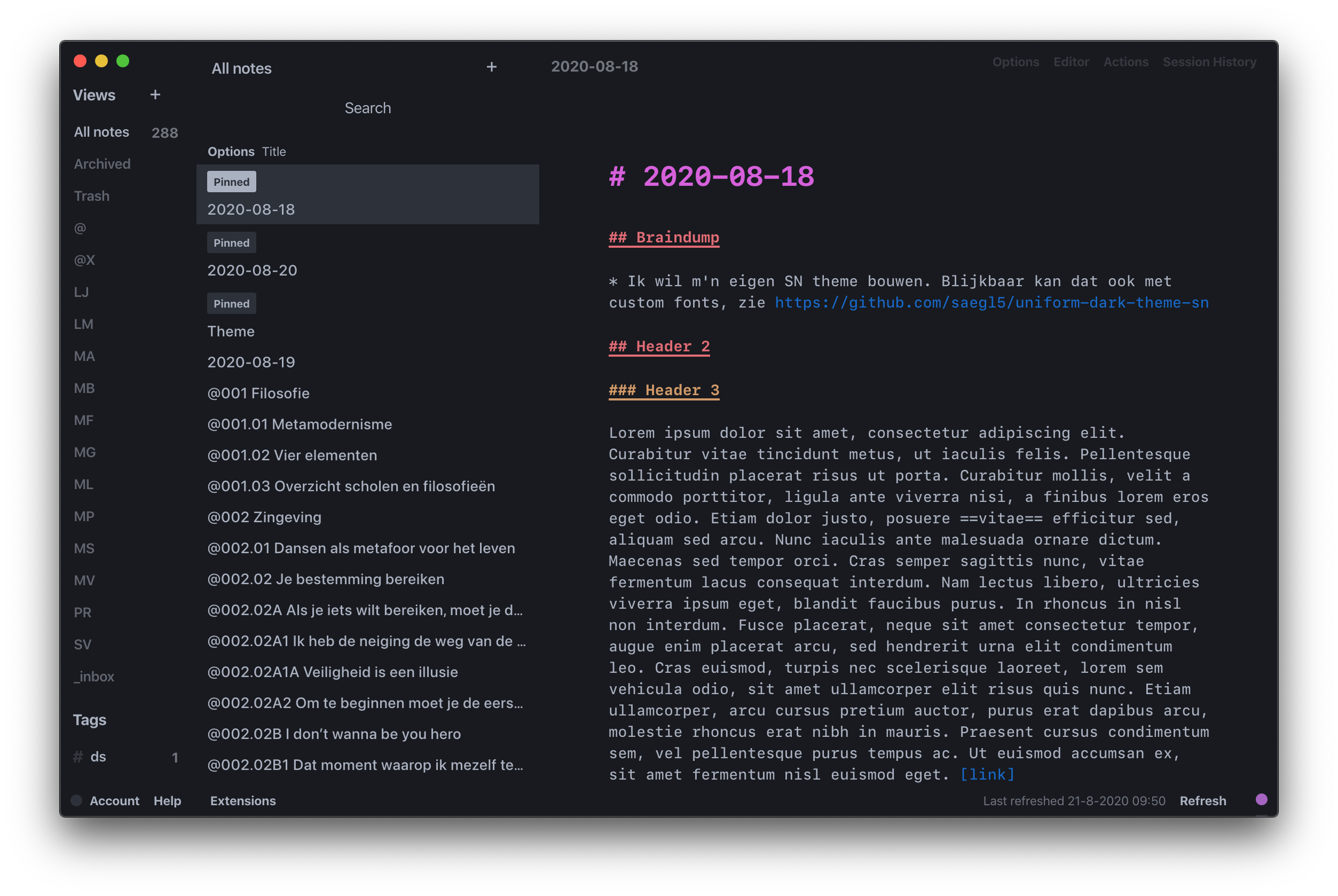Click the Search notes field
Image resolution: width=1338 pixels, height=896 pixels.
367,108
